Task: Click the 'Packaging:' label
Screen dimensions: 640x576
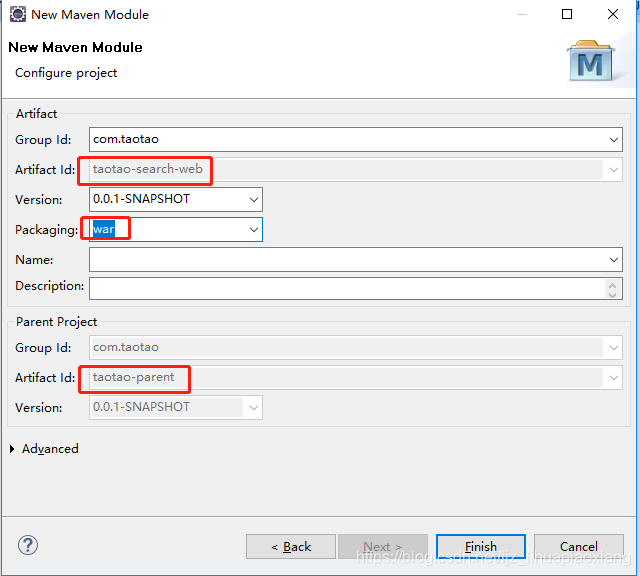Action: click(x=46, y=230)
